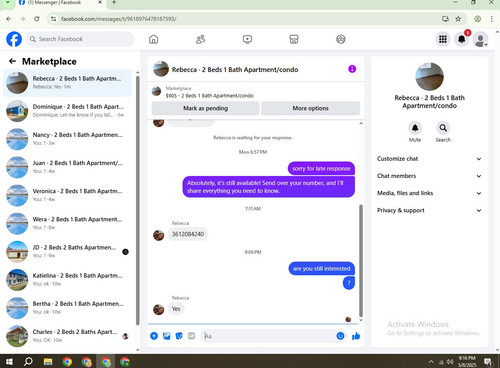Image resolution: width=500 pixels, height=368 pixels.
Task: Click the chat messages vertical scrollbar
Action: [x=361, y=260]
